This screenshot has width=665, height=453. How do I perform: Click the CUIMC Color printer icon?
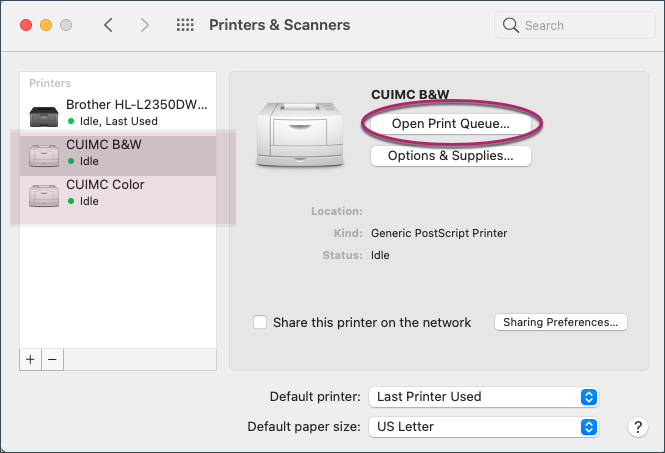[x=43, y=193]
